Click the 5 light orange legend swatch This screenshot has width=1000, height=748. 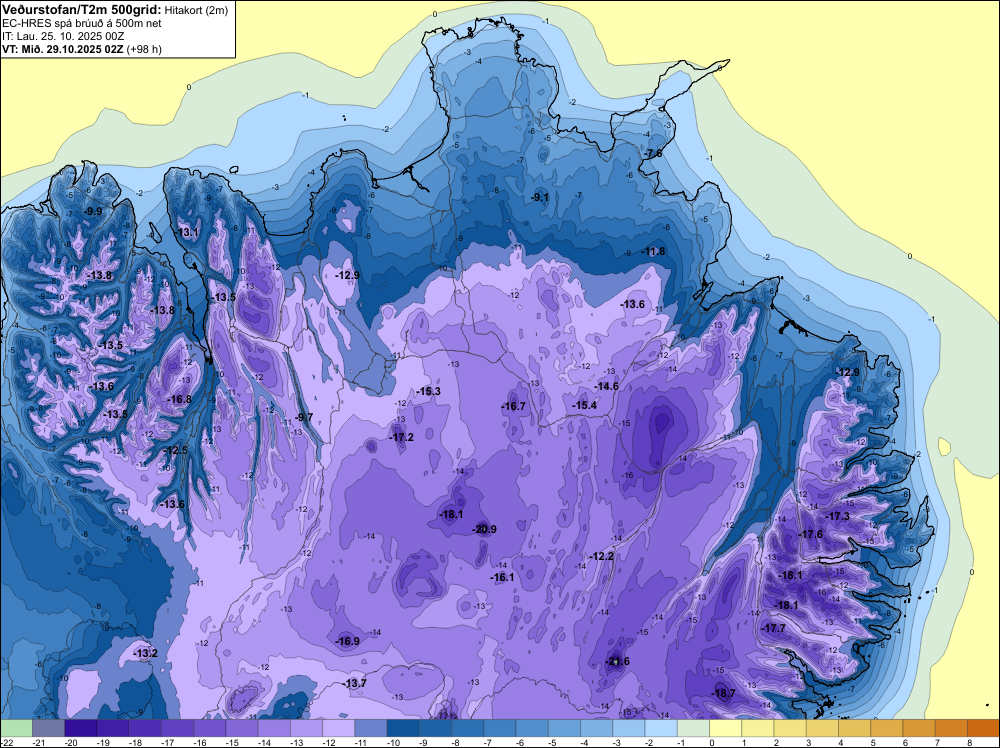(887, 728)
